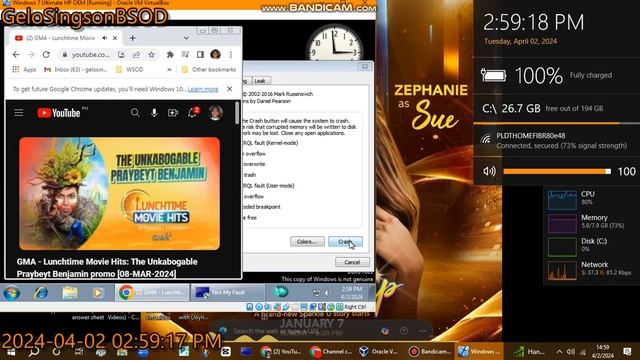The width and height of the screenshot is (640, 360).
Task: Click the GMA Lunchtime Movie Hits title
Action: (x=107, y=267)
